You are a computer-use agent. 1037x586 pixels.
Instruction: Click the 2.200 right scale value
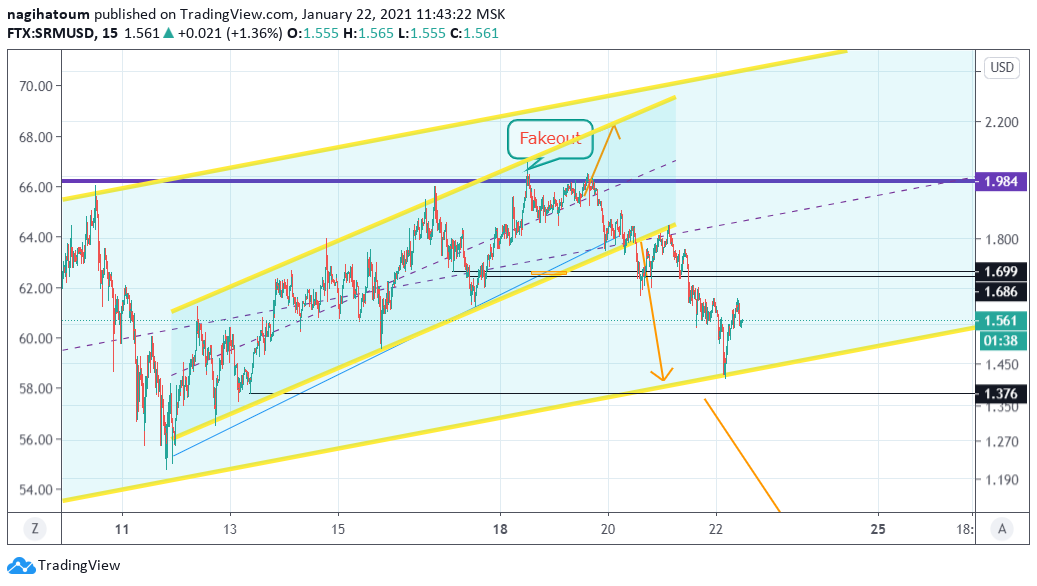click(1002, 122)
